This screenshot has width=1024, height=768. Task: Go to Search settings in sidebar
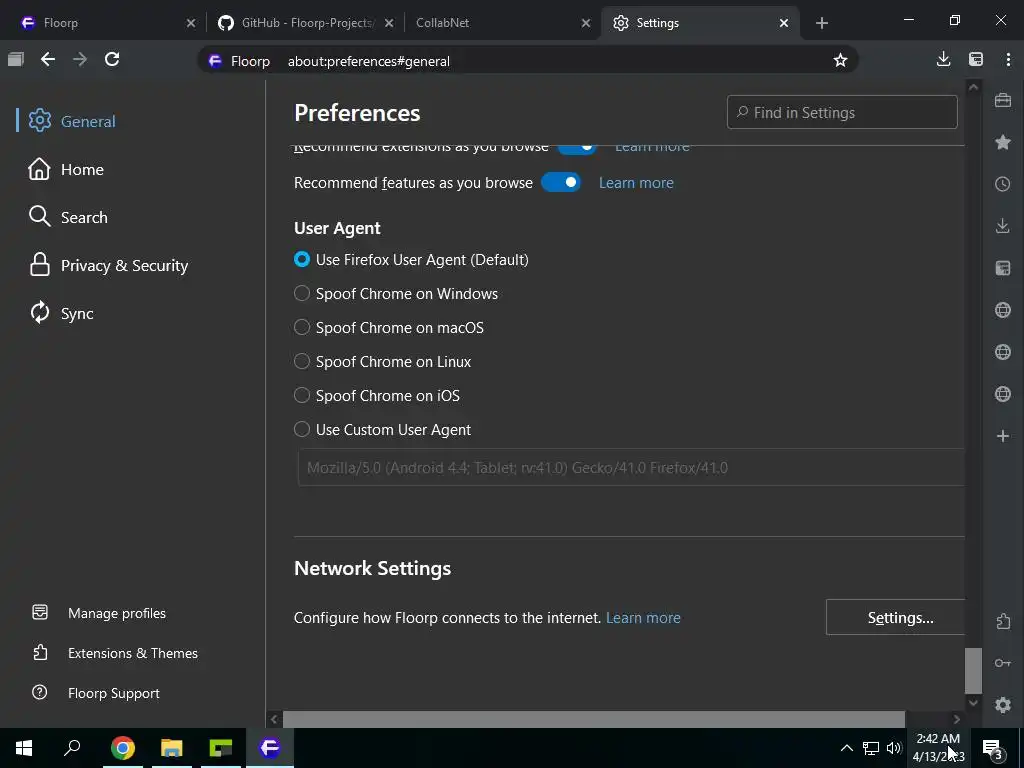[x=68, y=217]
